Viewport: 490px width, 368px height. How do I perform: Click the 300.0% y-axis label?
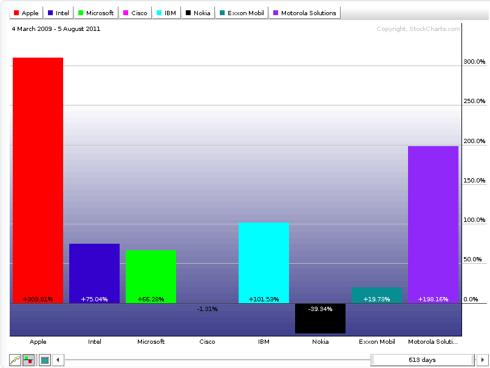click(474, 62)
